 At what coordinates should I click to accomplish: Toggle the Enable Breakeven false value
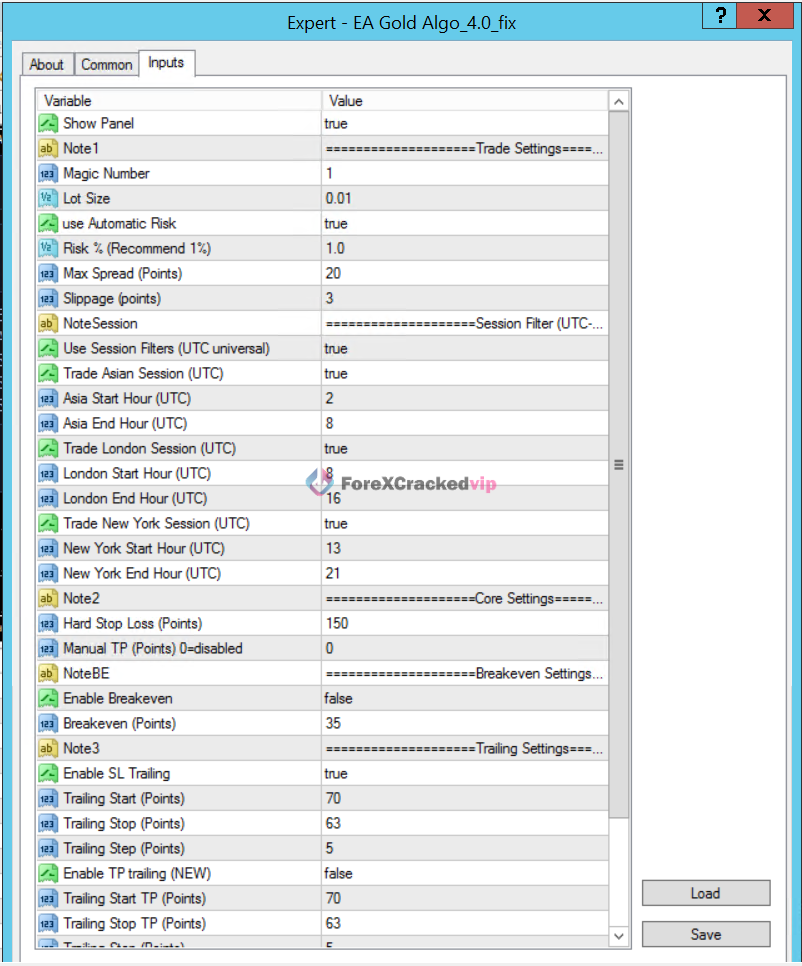pyautogui.click(x=464, y=698)
